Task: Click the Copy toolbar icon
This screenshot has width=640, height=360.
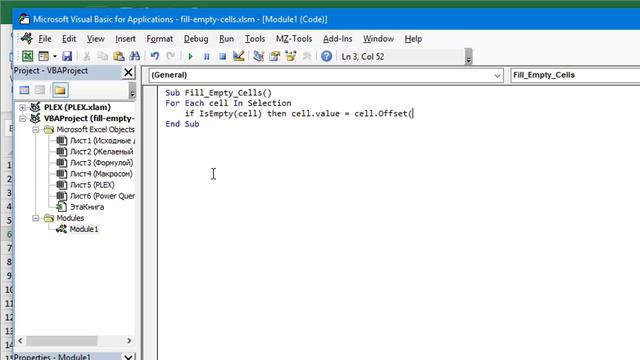Action: coord(102,56)
